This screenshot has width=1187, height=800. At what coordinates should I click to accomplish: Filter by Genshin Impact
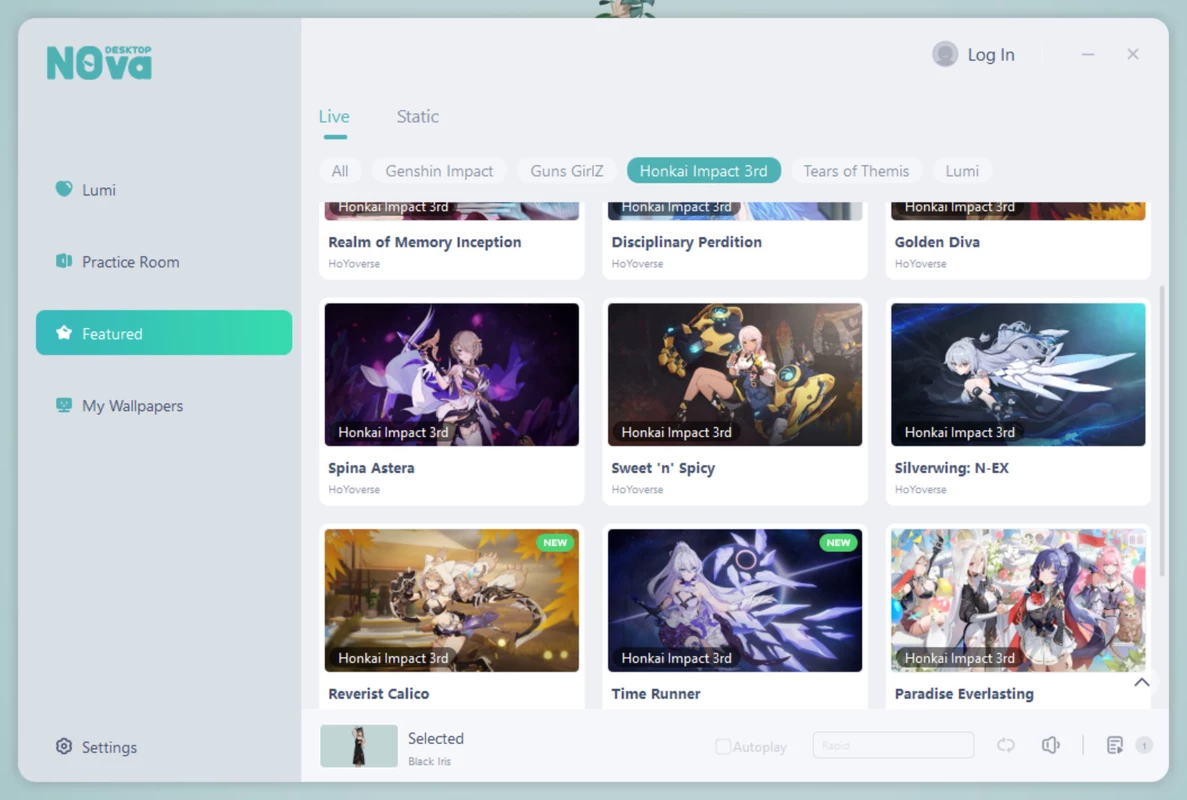[x=439, y=171]
